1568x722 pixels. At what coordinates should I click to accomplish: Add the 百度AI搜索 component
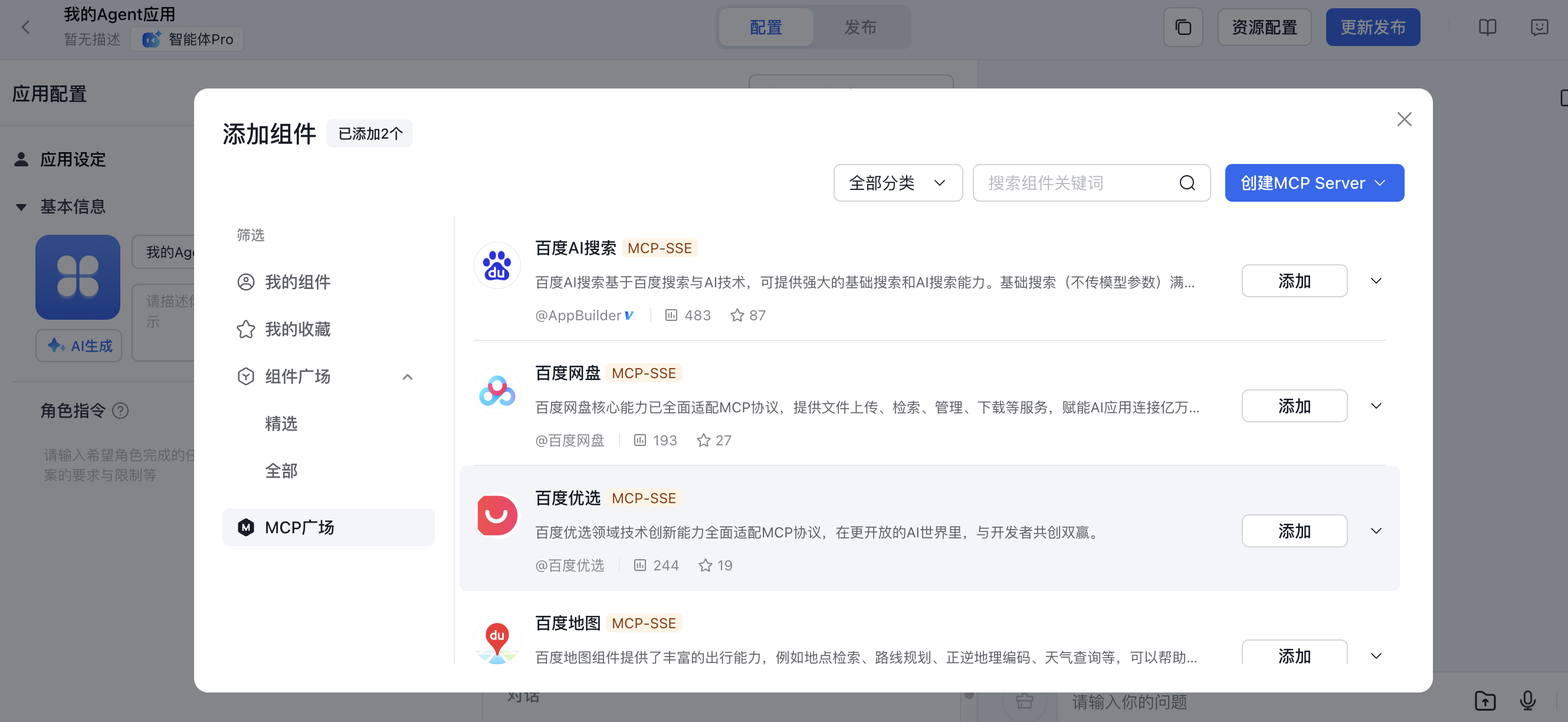[1294, 281]
